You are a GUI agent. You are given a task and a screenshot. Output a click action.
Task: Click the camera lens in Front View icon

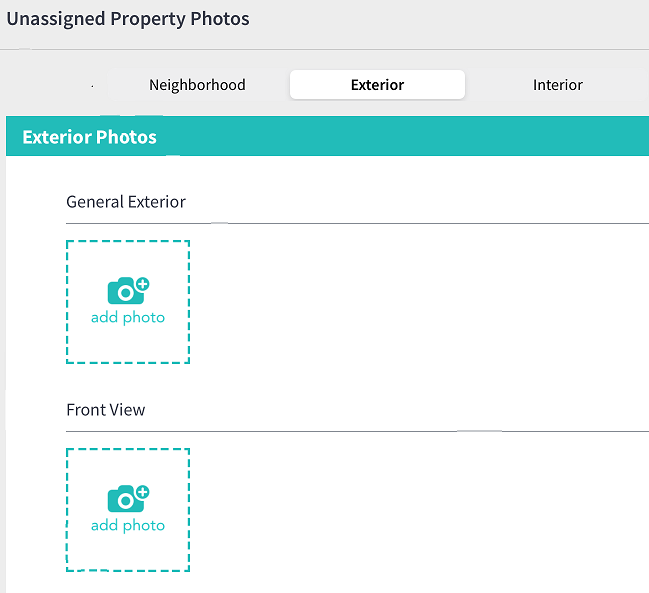(x=125, y=501)
